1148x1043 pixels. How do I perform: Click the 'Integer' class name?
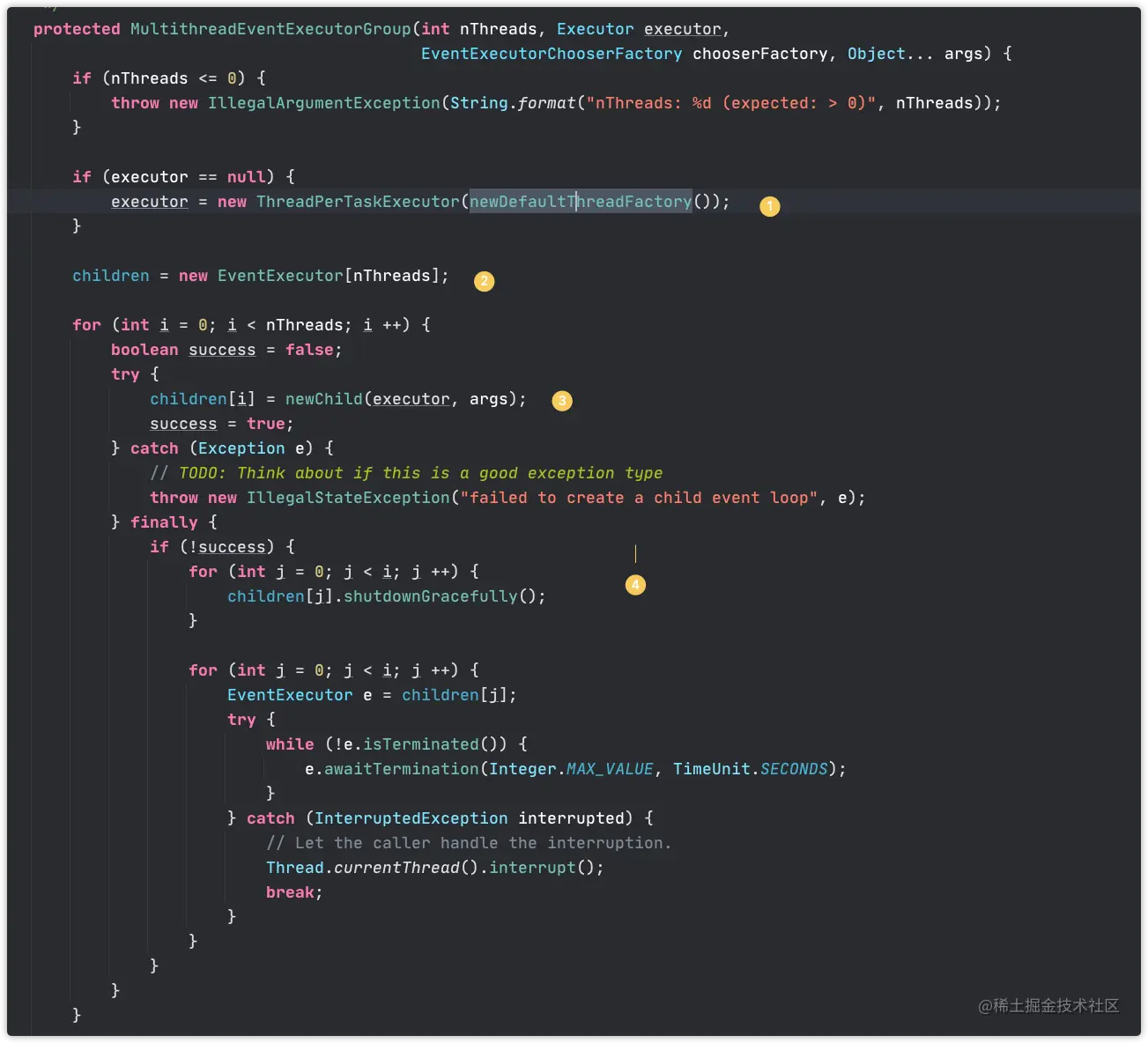tap(522, 769)
